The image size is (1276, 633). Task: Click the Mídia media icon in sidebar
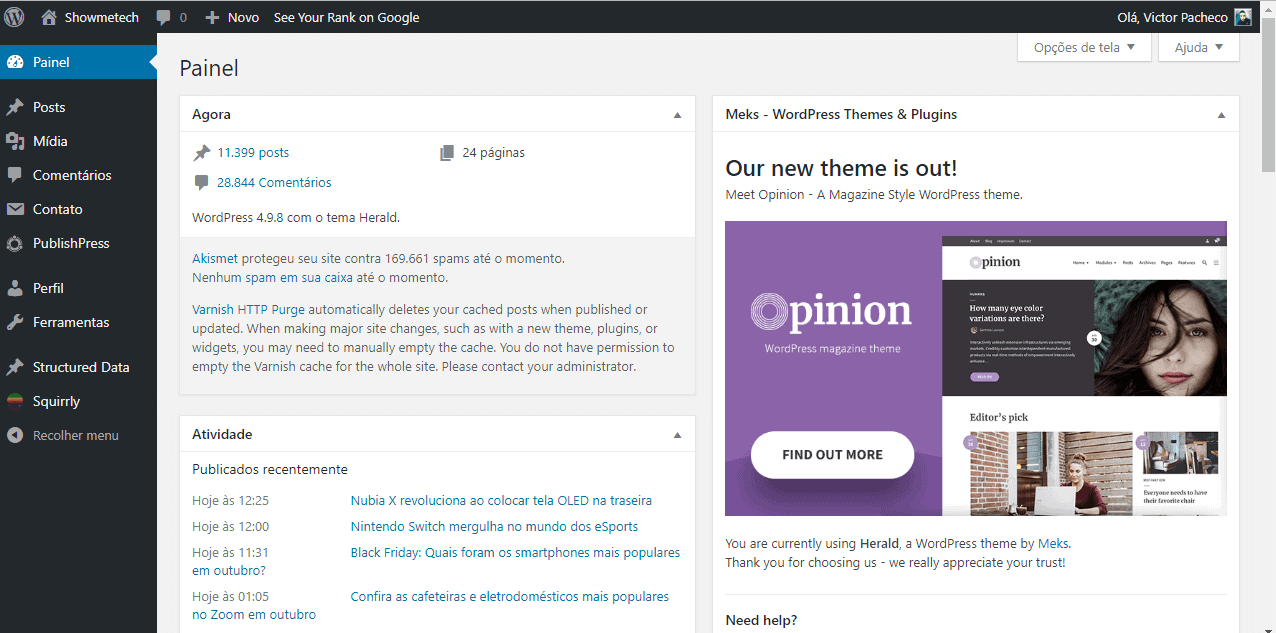[15, 141]
